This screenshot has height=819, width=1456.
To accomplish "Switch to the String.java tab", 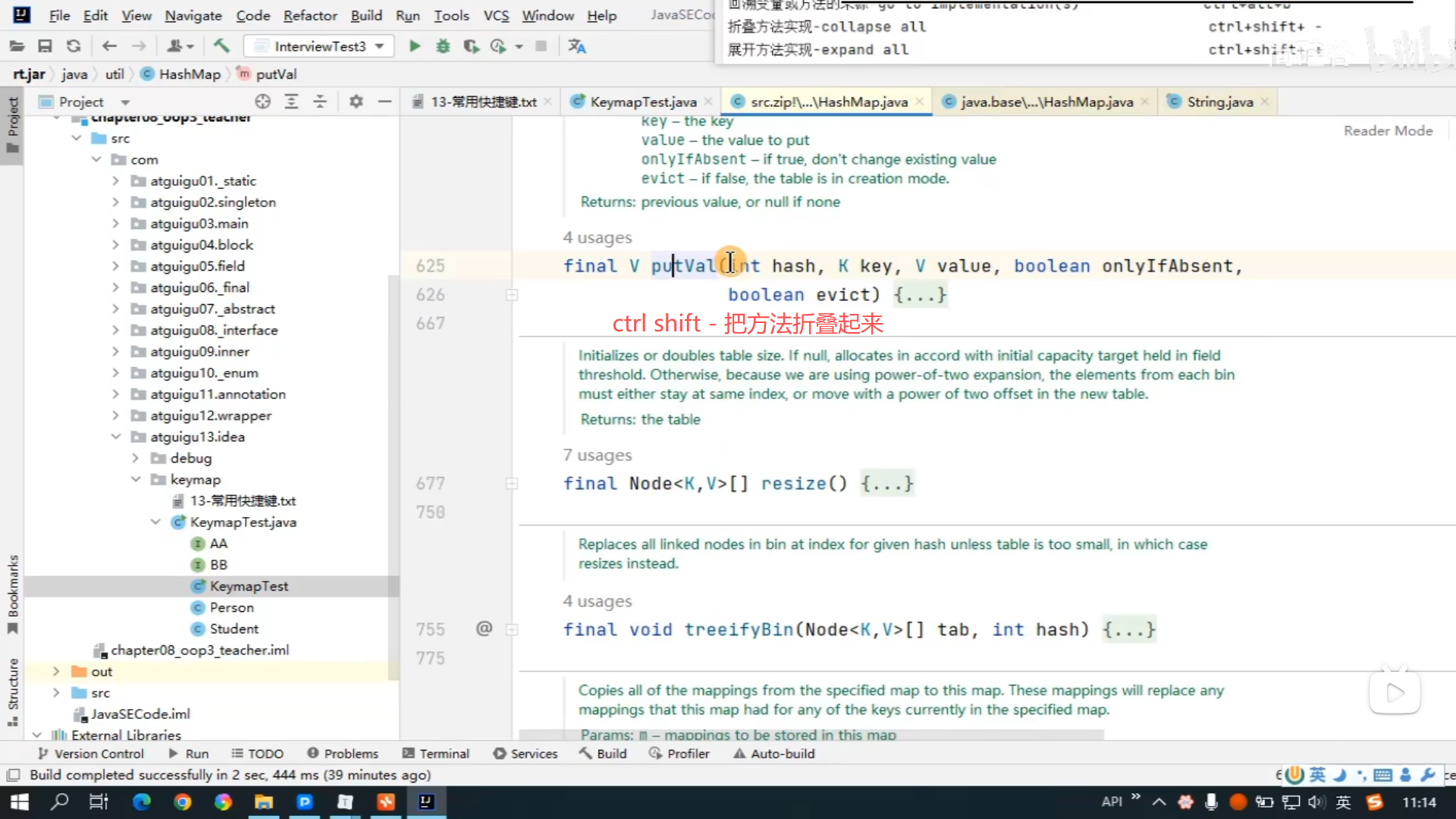I will 1219,102.
